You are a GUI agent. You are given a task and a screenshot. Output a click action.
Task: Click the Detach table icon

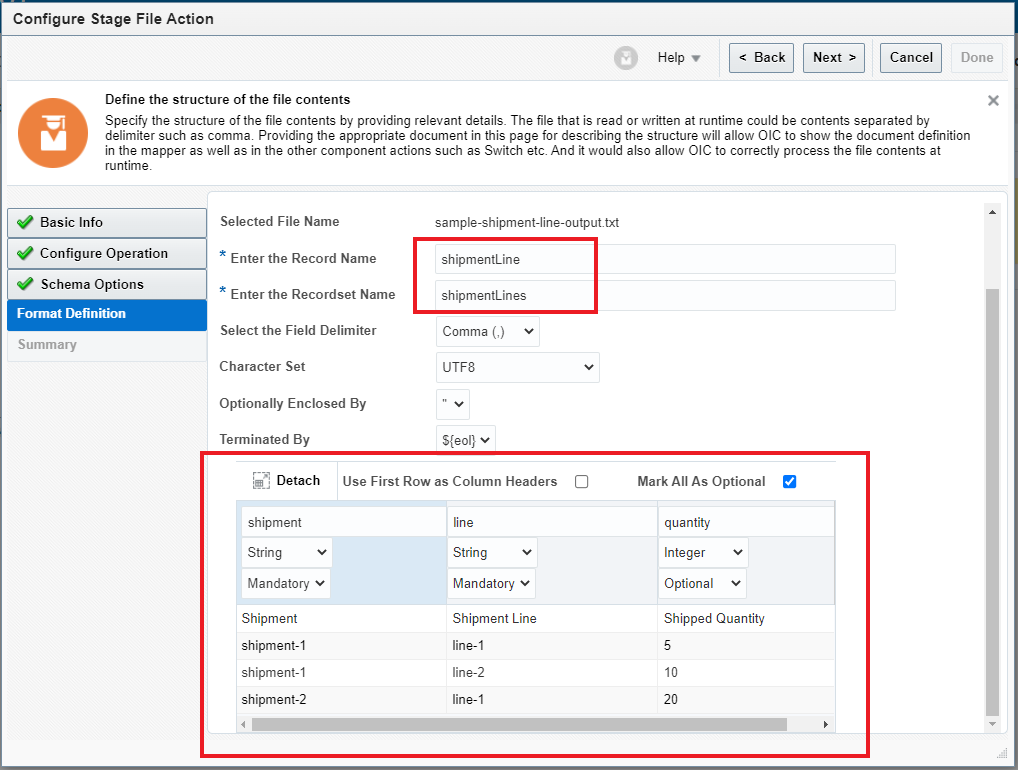pos(261,481)
